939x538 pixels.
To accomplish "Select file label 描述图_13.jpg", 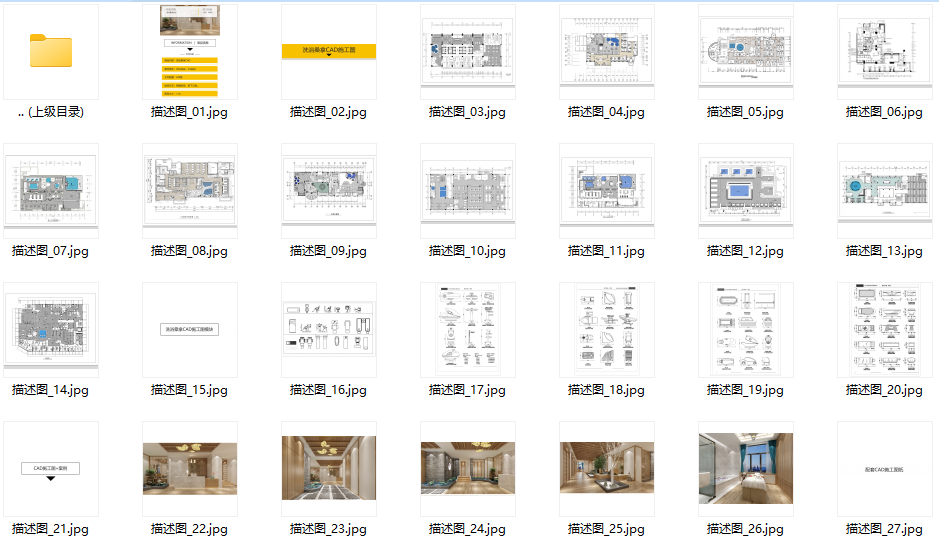I will click(x=884, y=251).
